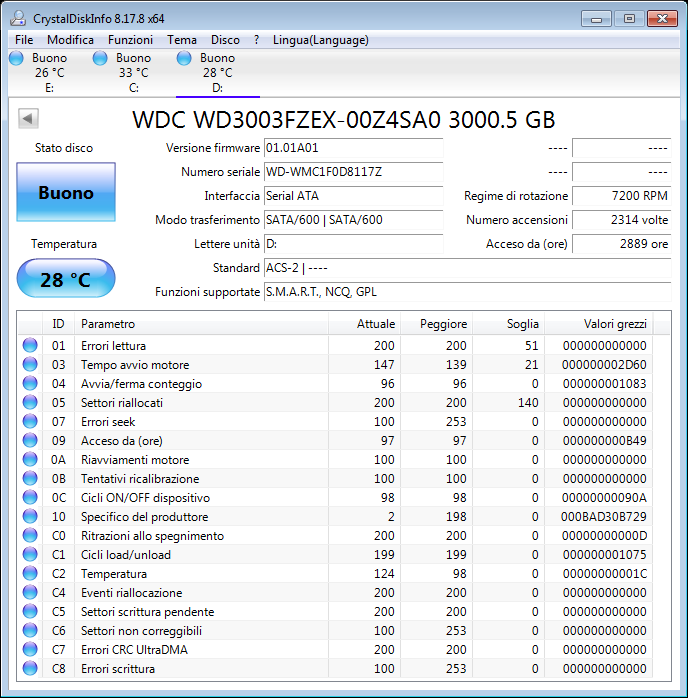Click status circle for Errori lettura row
Image resolution: width=688 pixels, height=698 pixels.
(30, 345)
